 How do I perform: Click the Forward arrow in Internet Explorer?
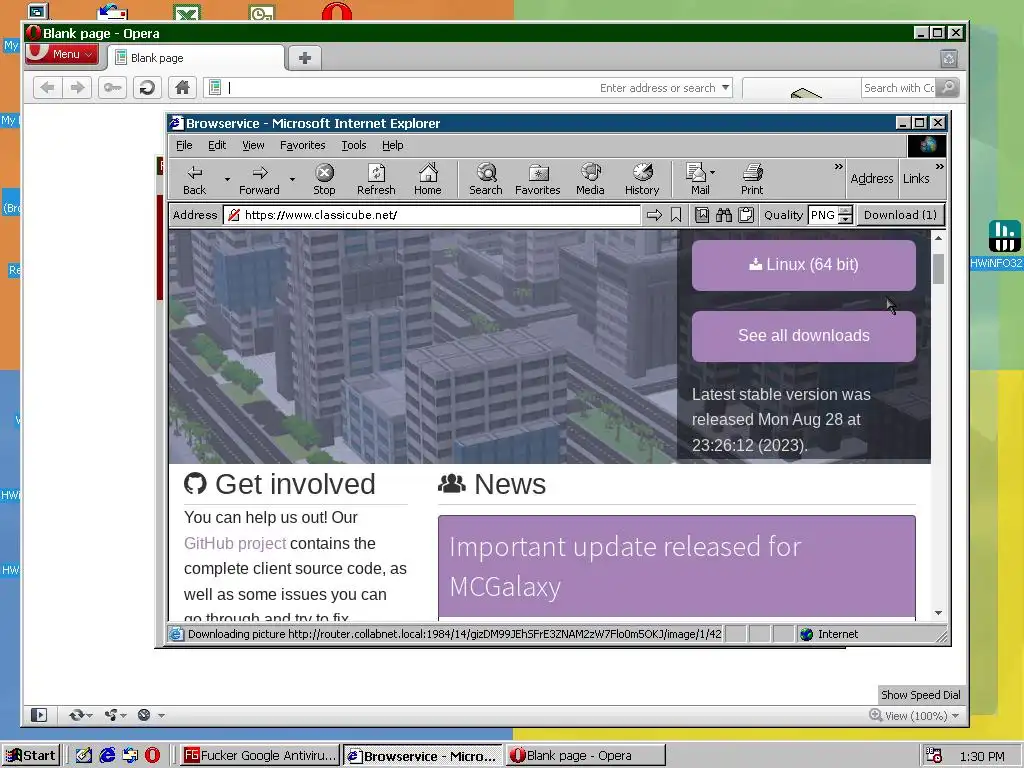(x=259, y=179)
